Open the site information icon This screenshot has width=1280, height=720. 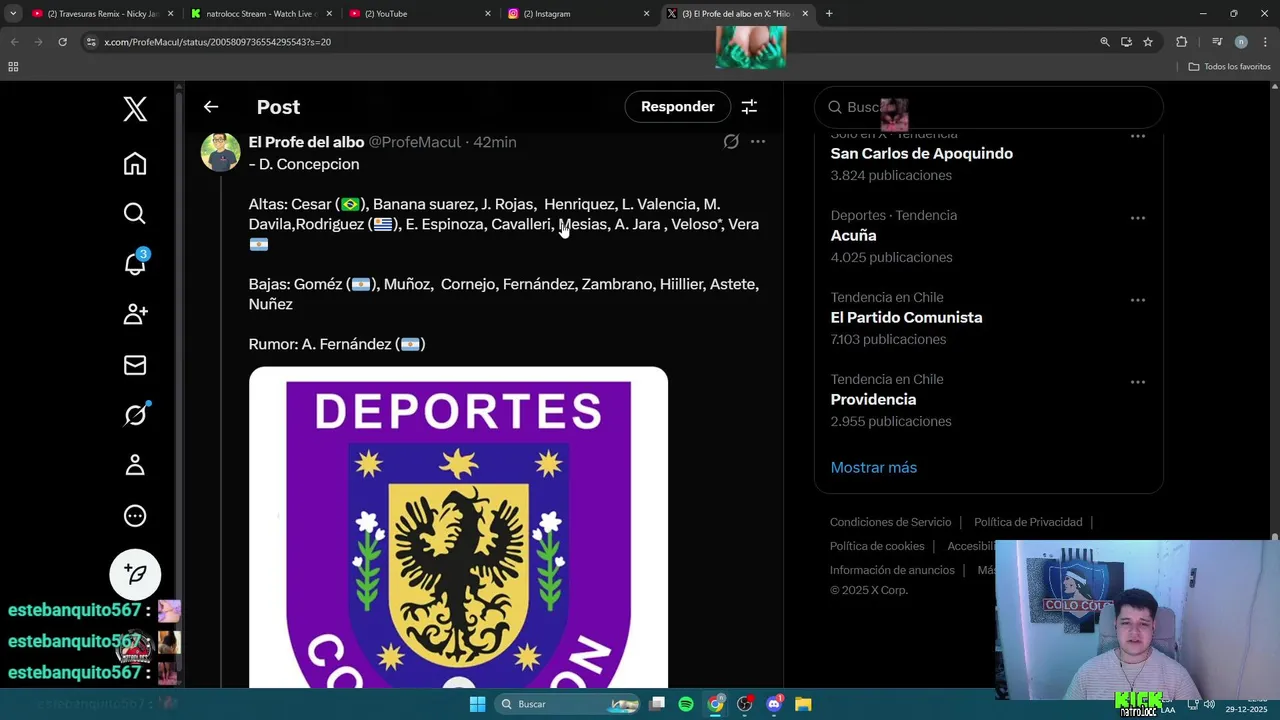[x=91, y=42]
